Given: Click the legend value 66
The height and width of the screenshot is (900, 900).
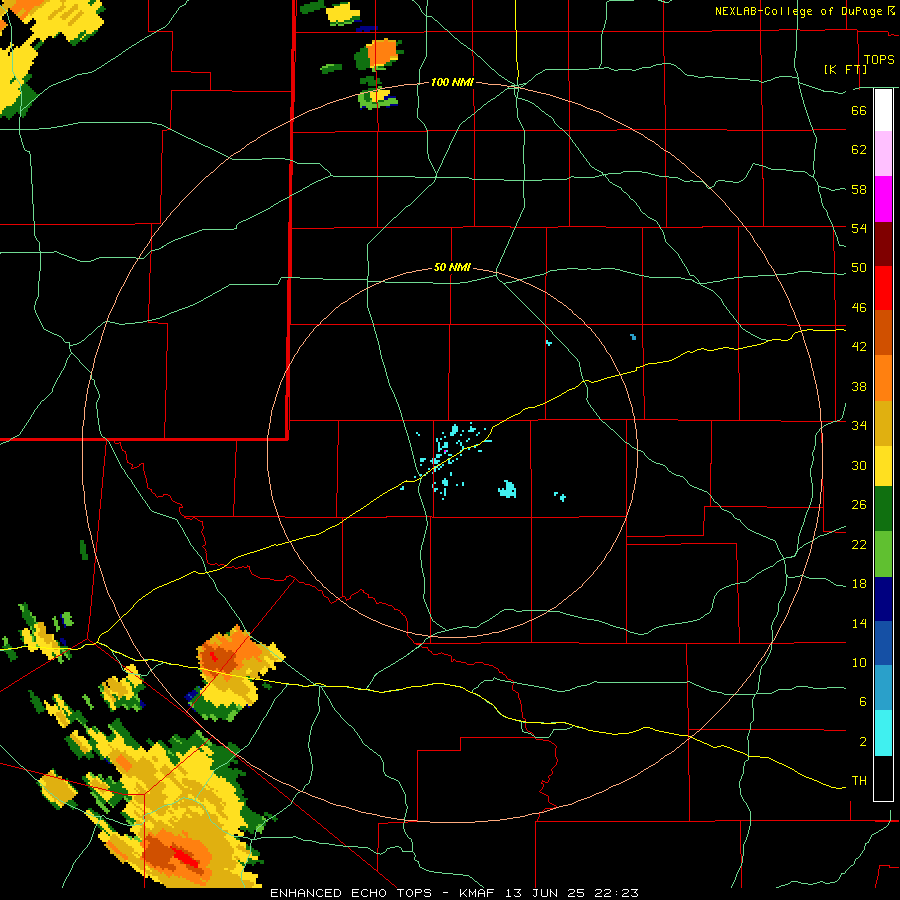Looking at the screenshot, I should pyautogui.click(x=859, y=110).
